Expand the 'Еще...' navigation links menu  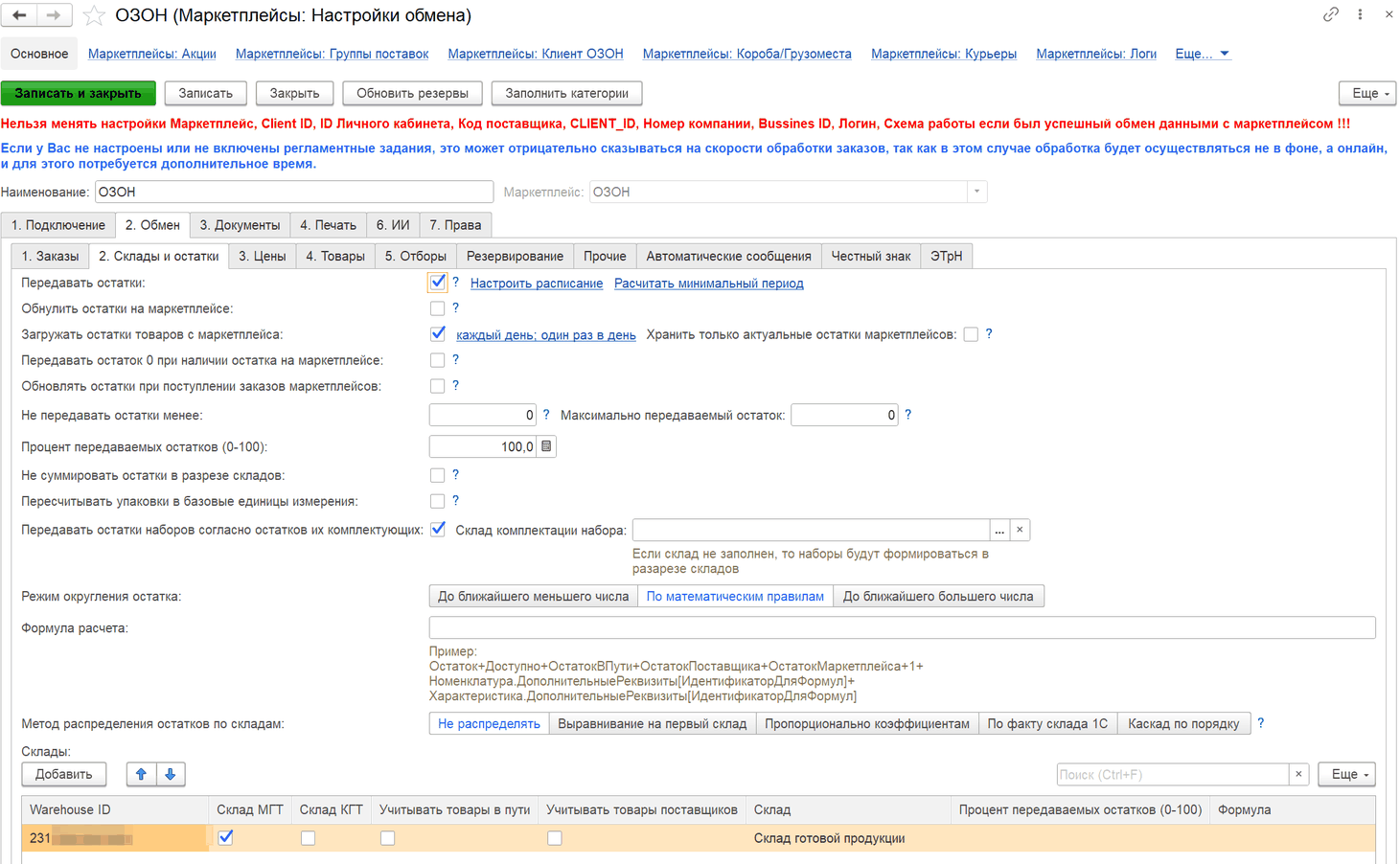1203,54
